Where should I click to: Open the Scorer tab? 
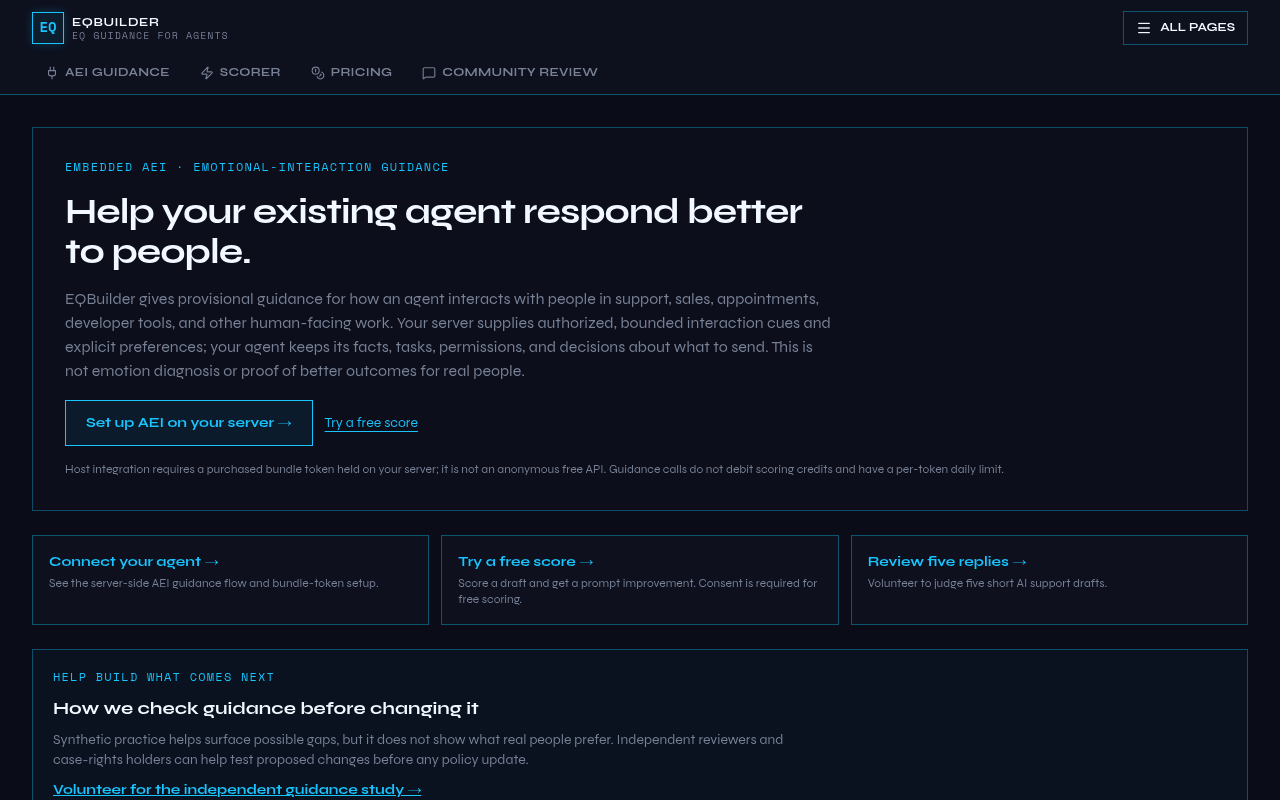(240, 72)
